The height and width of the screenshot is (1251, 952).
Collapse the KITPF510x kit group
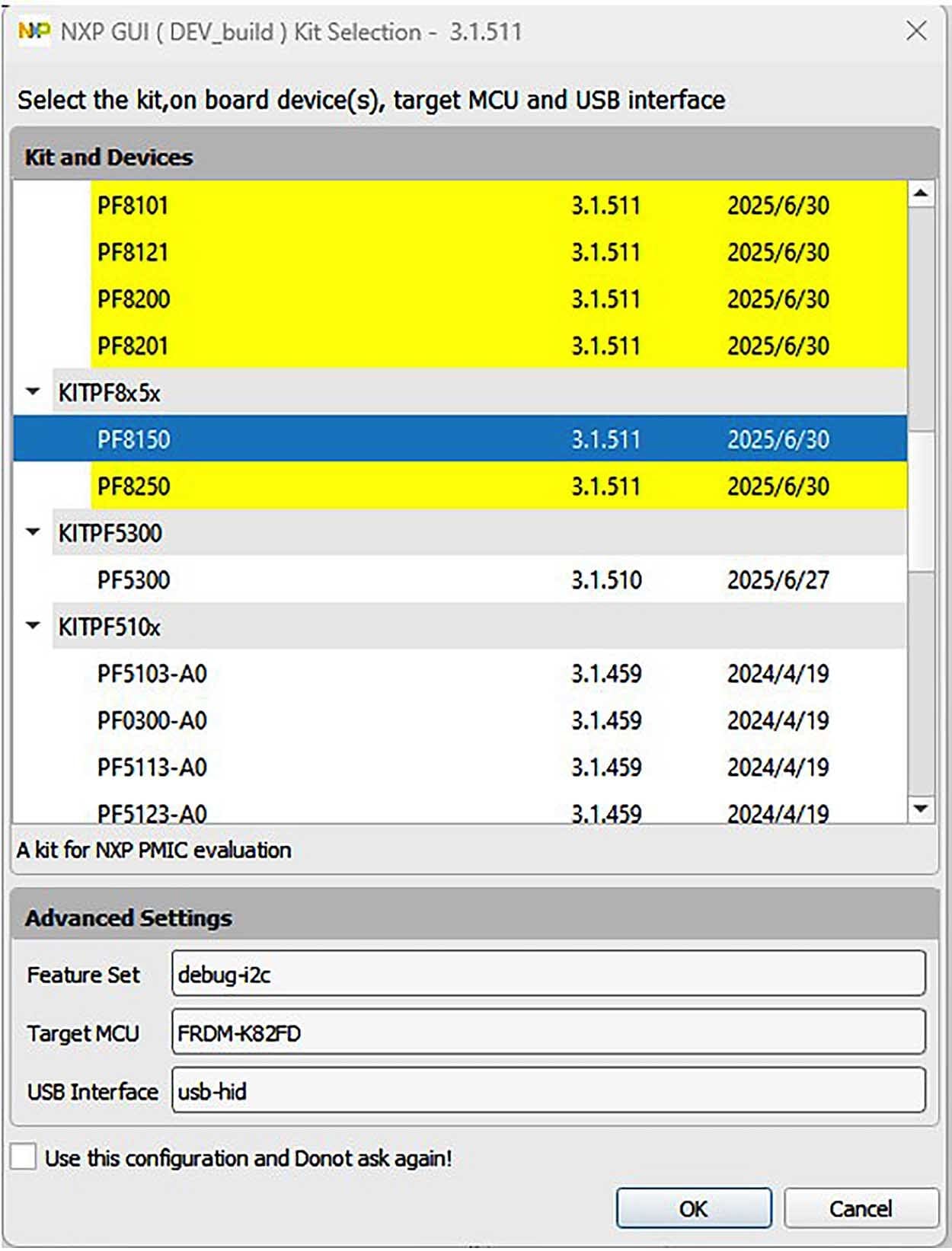(x=33, y=626)
